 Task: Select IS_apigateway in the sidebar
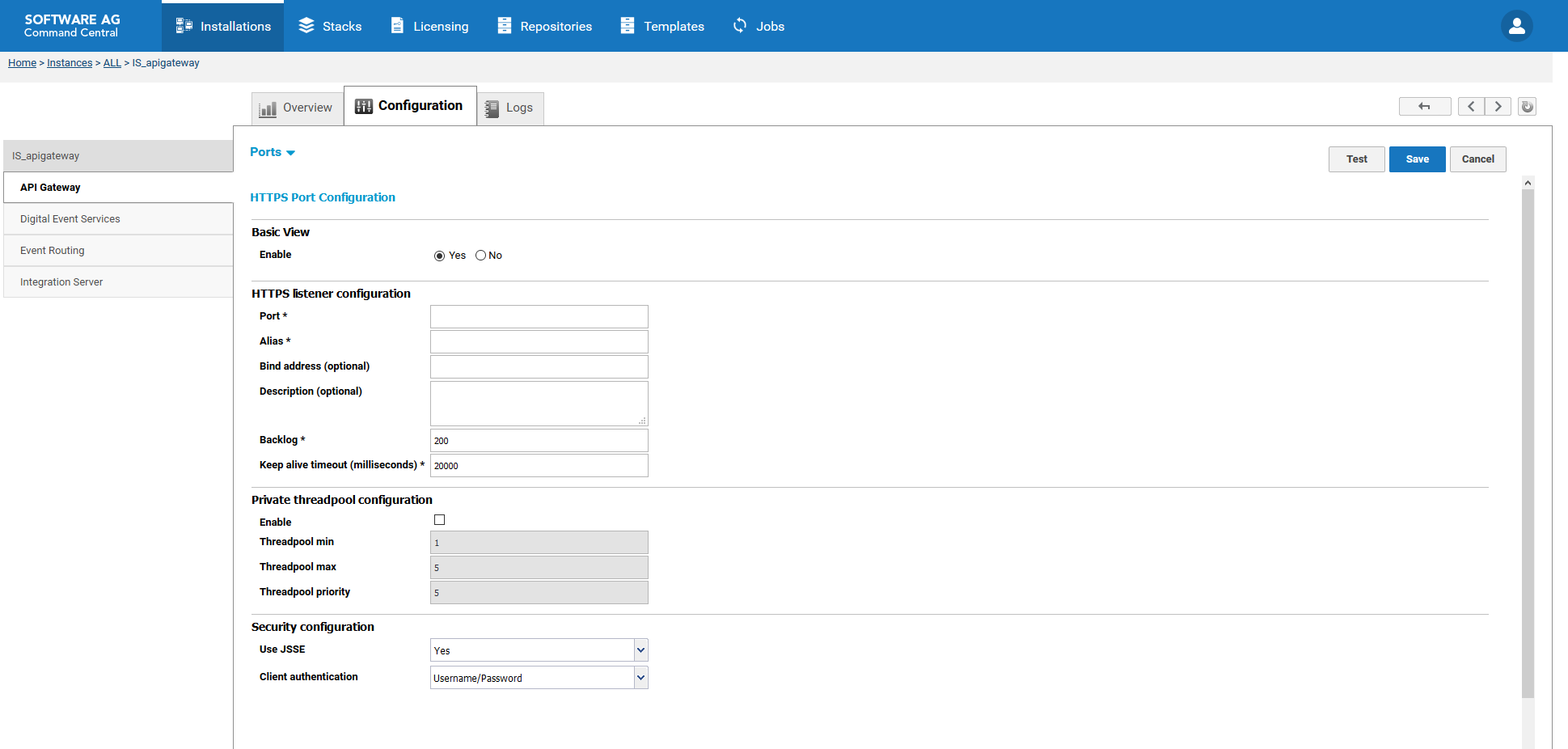coord(119,156)
